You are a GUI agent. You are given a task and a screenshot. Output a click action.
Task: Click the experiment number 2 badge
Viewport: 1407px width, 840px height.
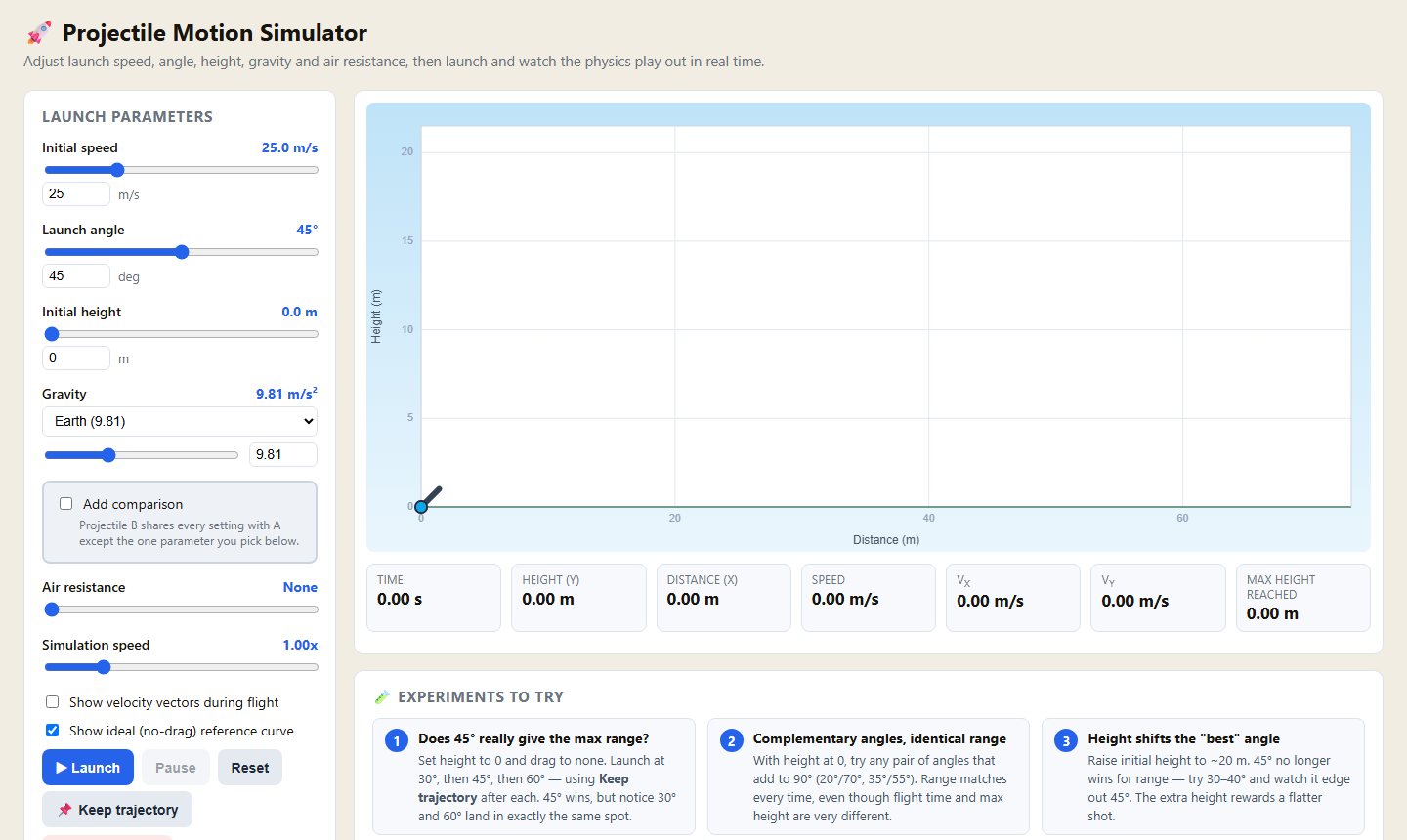tap(732, 740)
